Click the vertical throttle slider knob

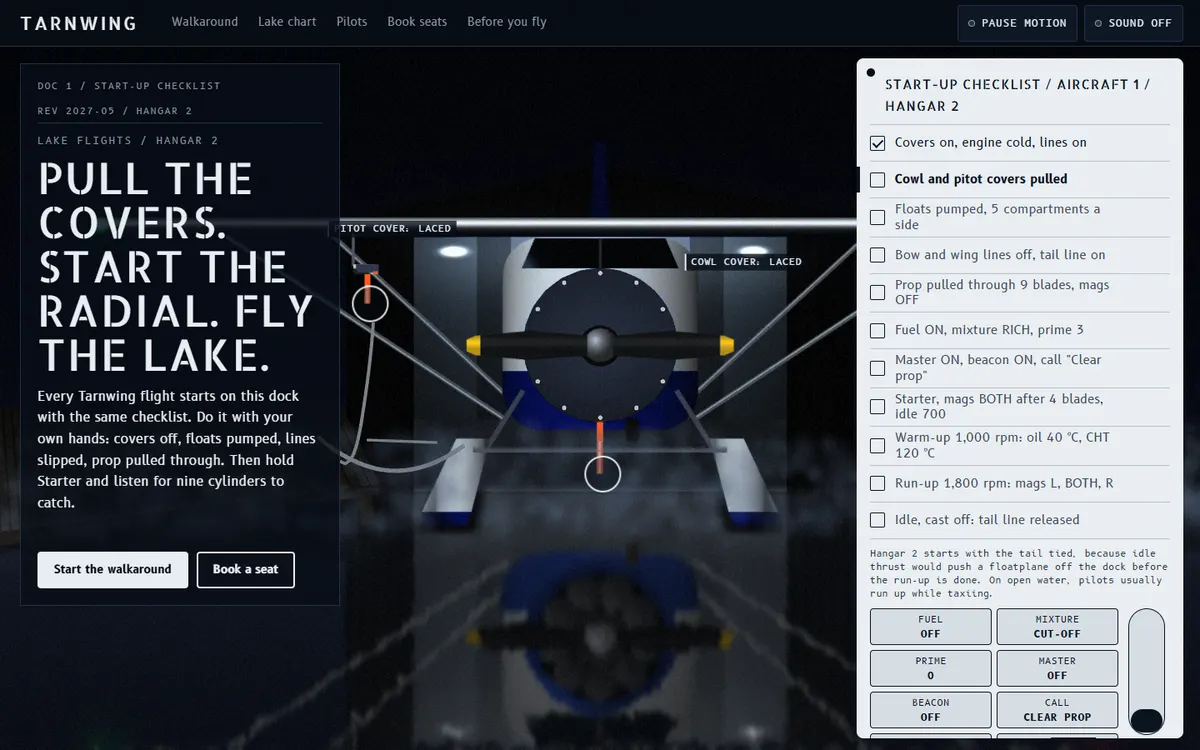pyautogui.click(x=1146, y=719)
